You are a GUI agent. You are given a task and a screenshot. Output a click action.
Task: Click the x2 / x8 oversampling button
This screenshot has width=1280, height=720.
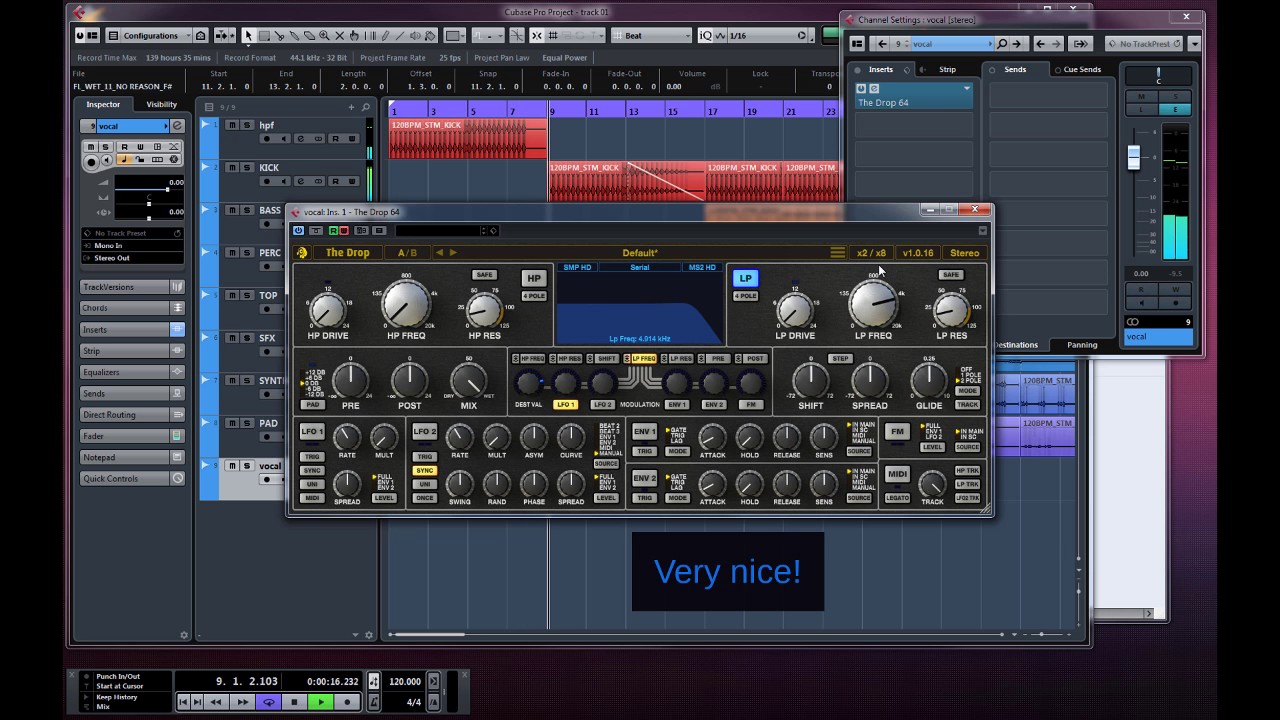coord(870,252)
